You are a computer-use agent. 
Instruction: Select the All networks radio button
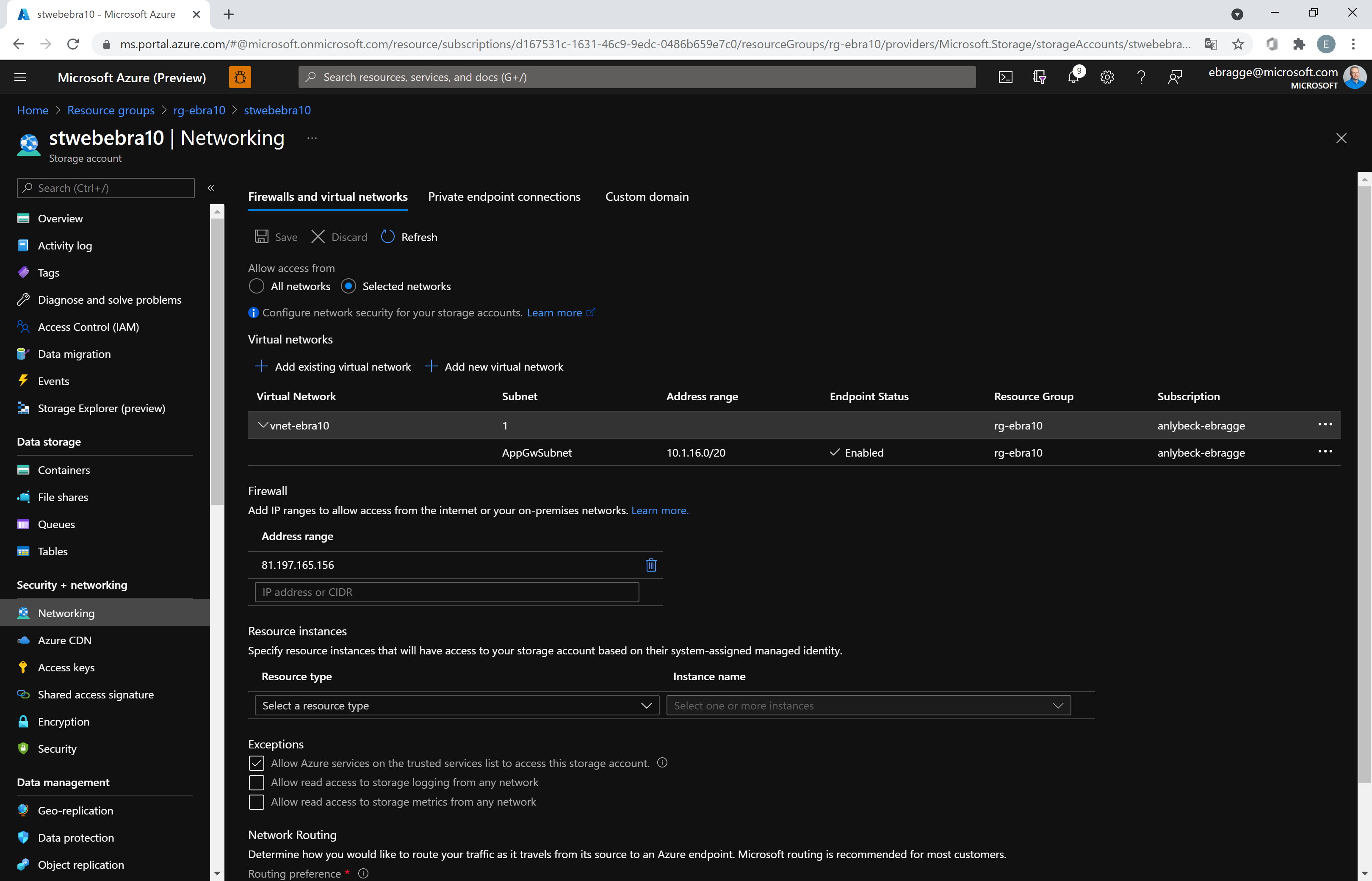256,286
